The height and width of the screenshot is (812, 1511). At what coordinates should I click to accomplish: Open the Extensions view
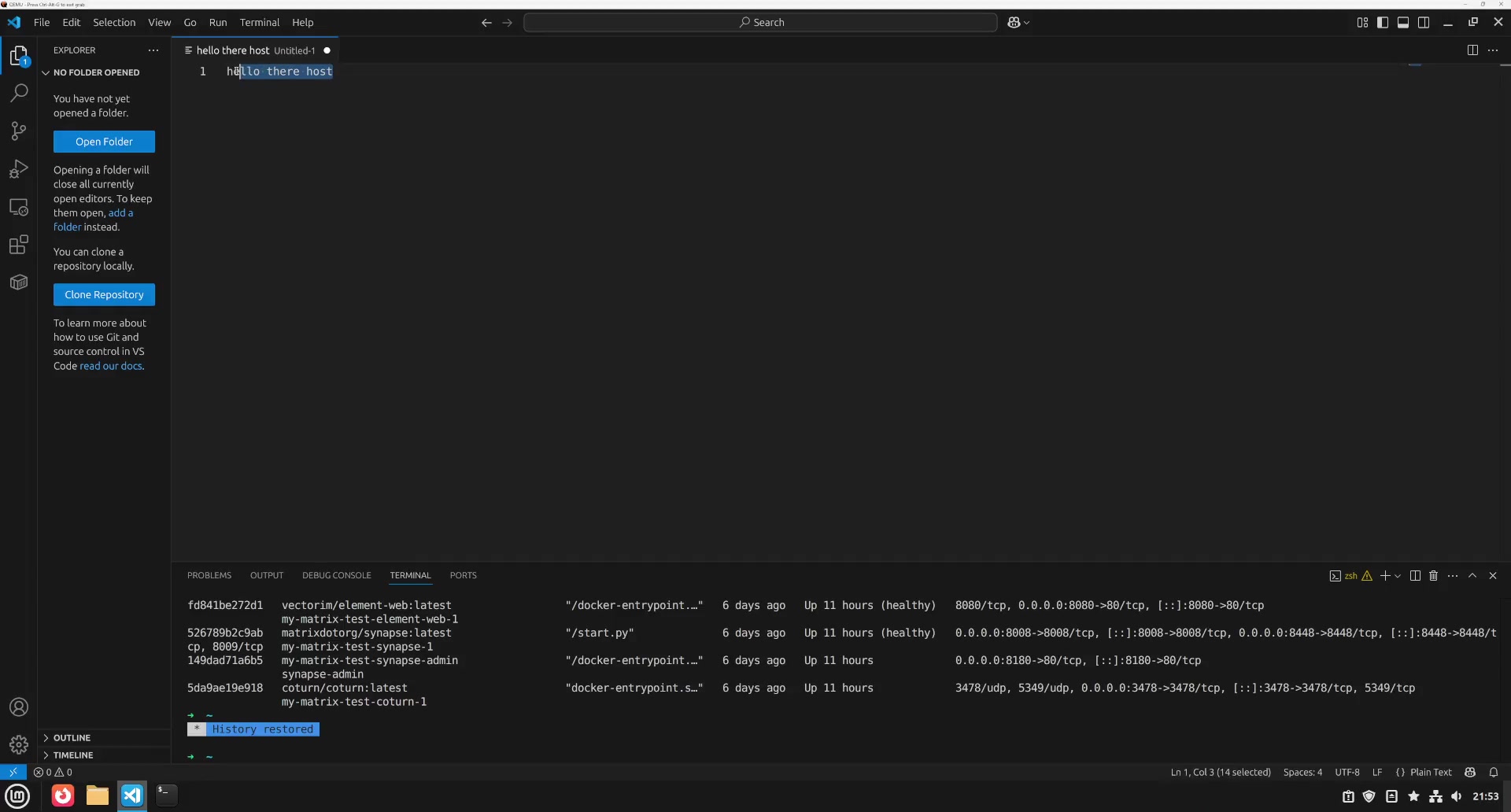click(19, 245)
